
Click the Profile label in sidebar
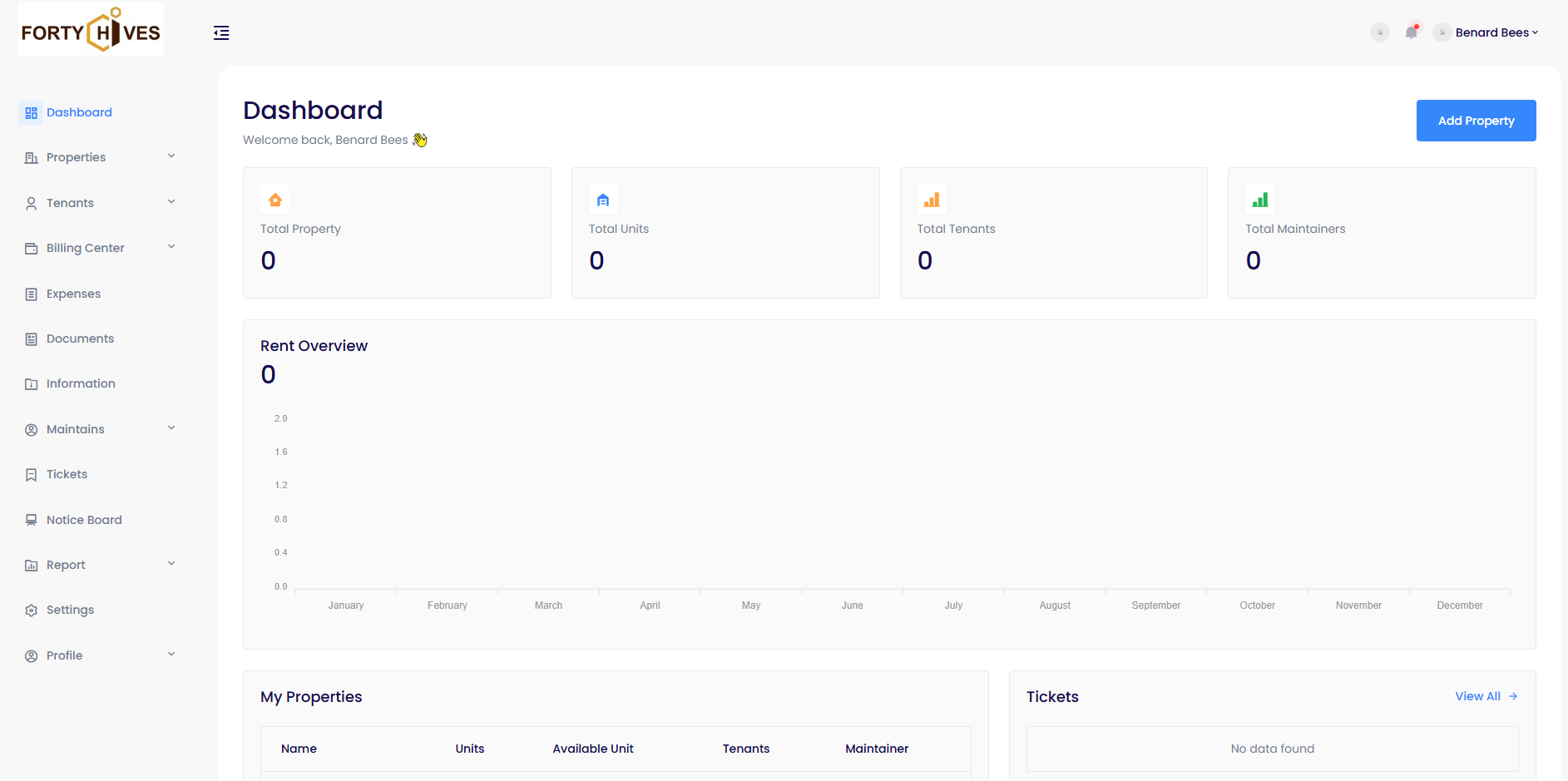point(64,655)
